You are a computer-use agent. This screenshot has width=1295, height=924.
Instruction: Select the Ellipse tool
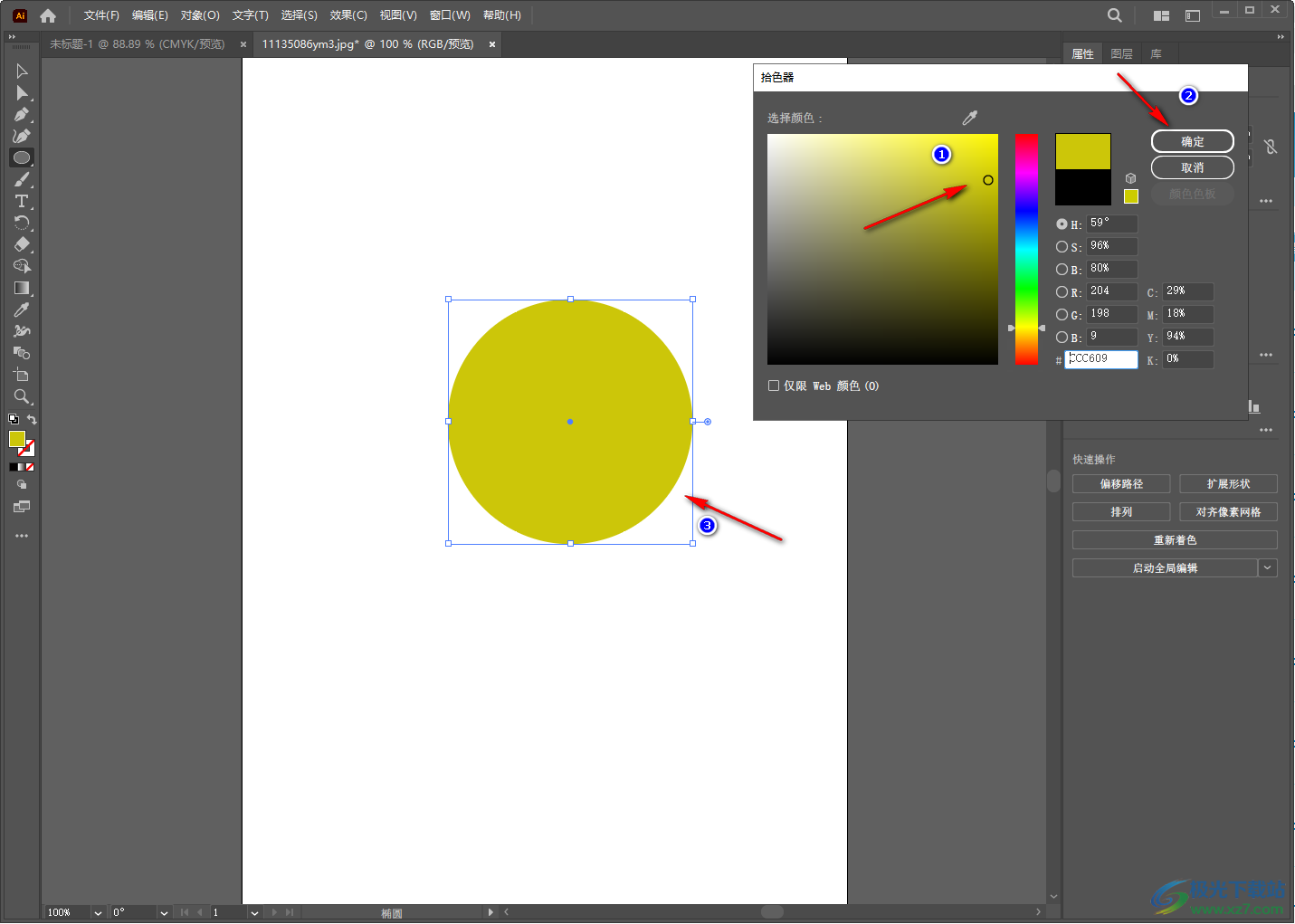[x=22, y=157]
